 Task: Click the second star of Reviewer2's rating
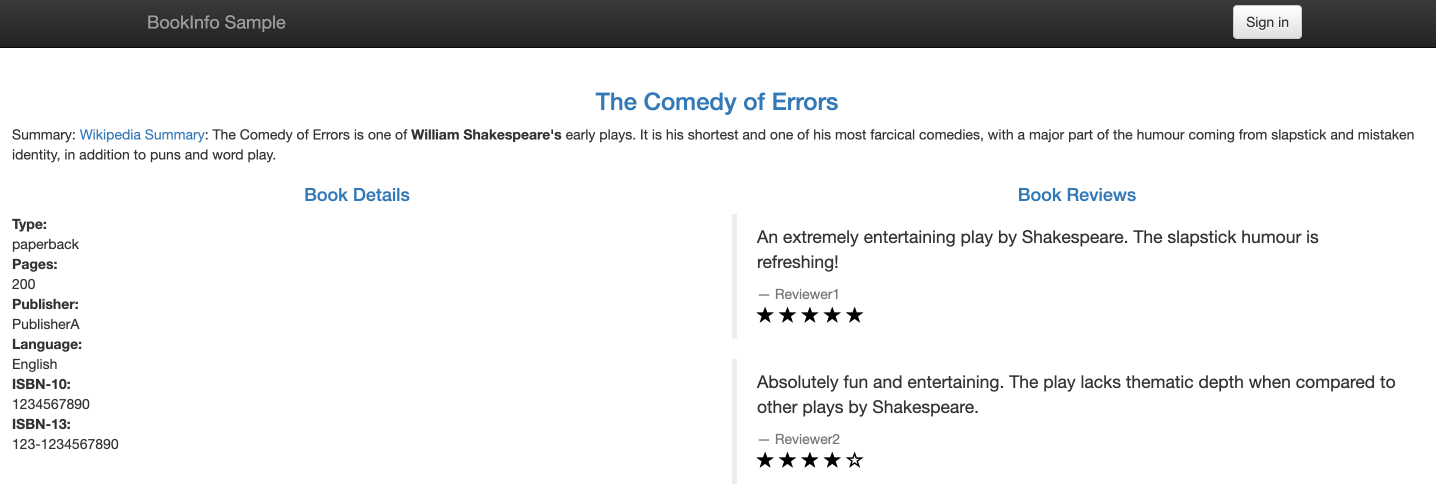[788, 461]
